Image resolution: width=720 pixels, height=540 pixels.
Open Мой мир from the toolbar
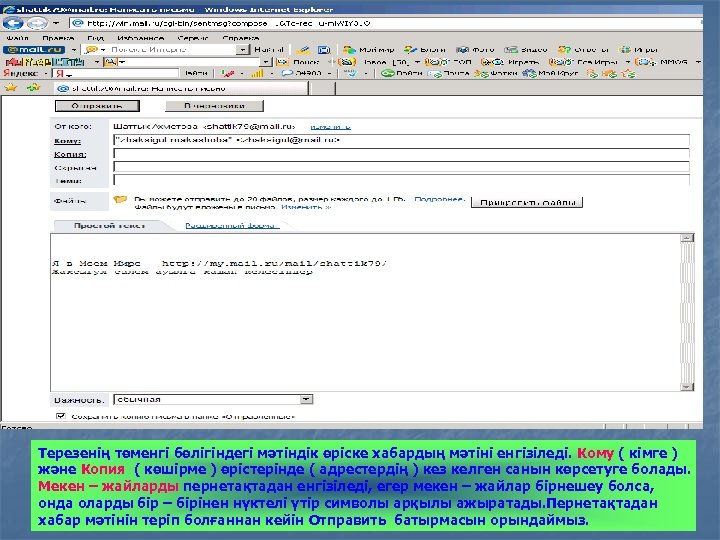[369, 50]
